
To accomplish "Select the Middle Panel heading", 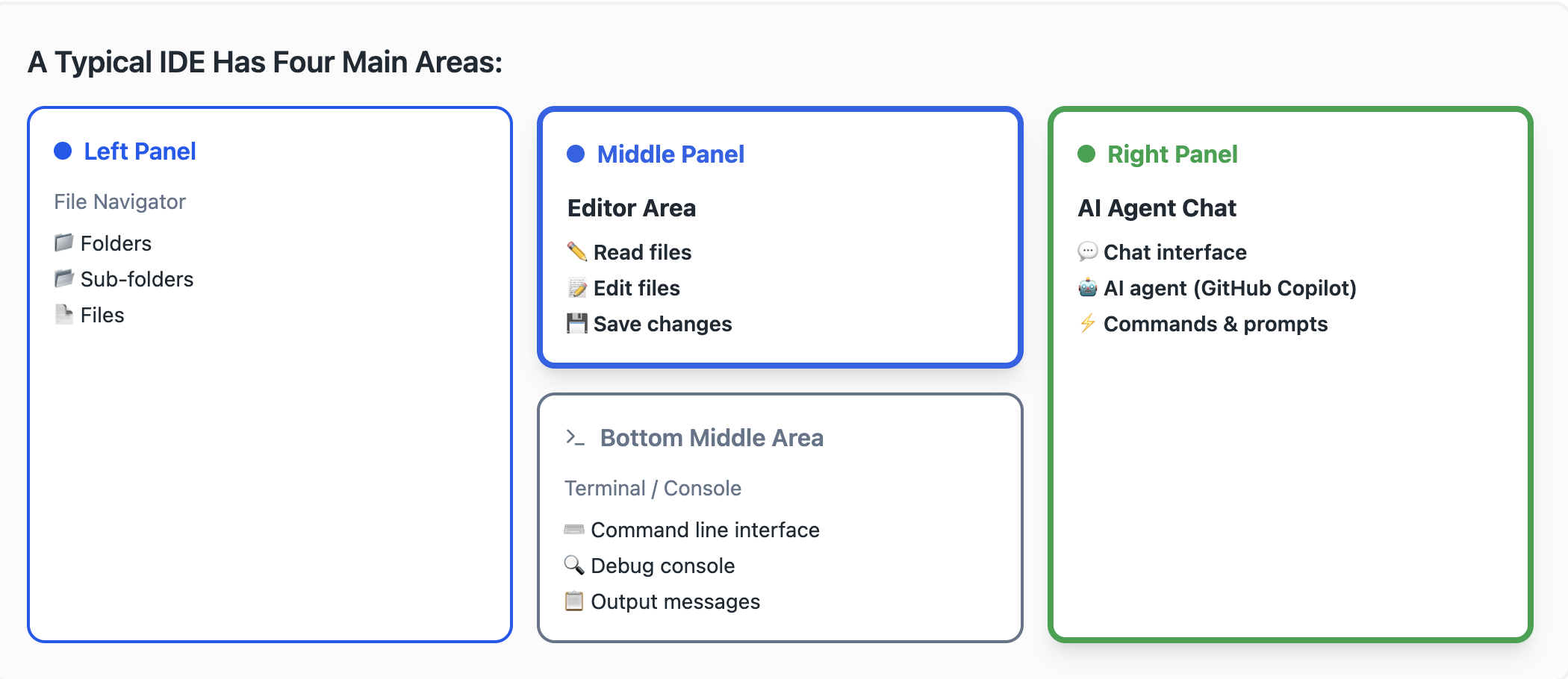I will point(670,154).
